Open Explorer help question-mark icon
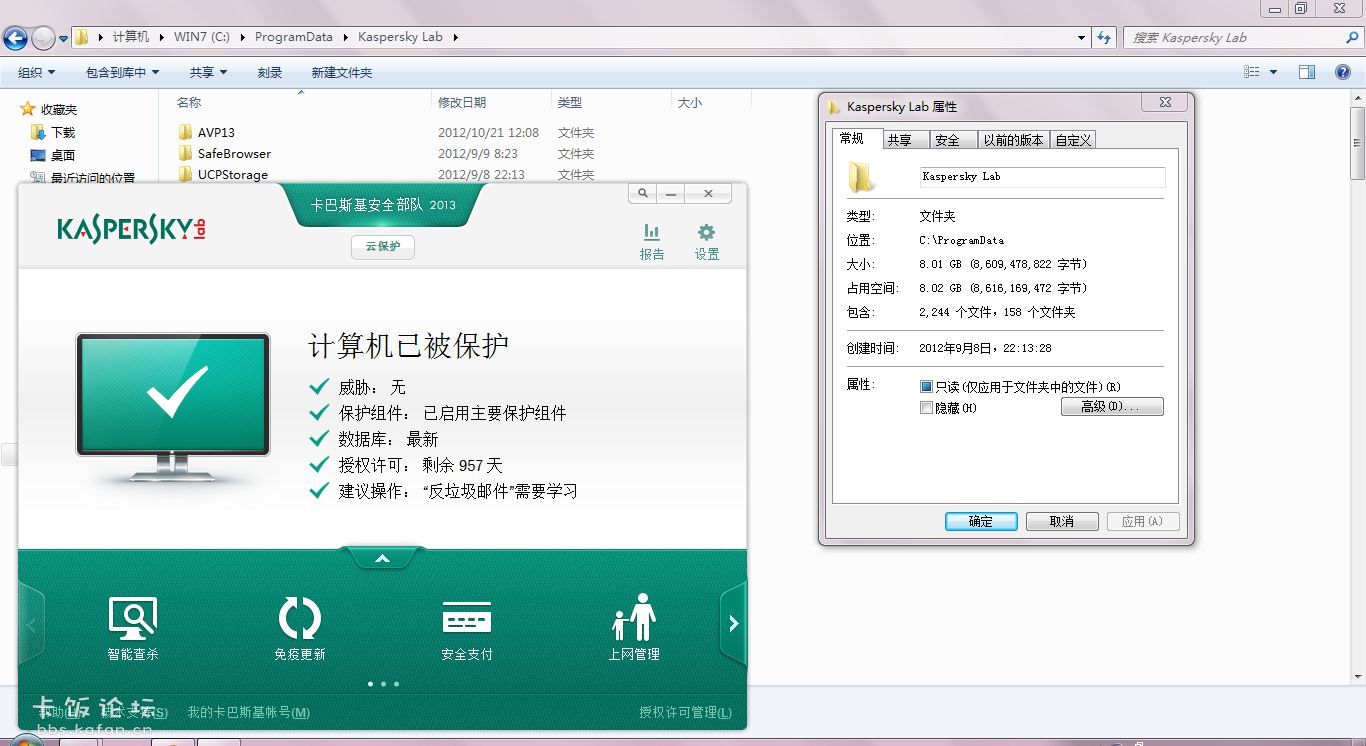This screenshot has height=746, width=1366. tap(1343, 72)
